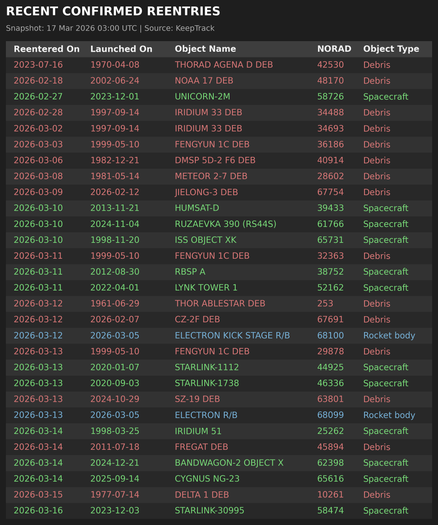Viewport: 438px width, 525px height.
Task: Select 'Rocket body' type for ELECTRON R/B
Action: tap(389, 415)
